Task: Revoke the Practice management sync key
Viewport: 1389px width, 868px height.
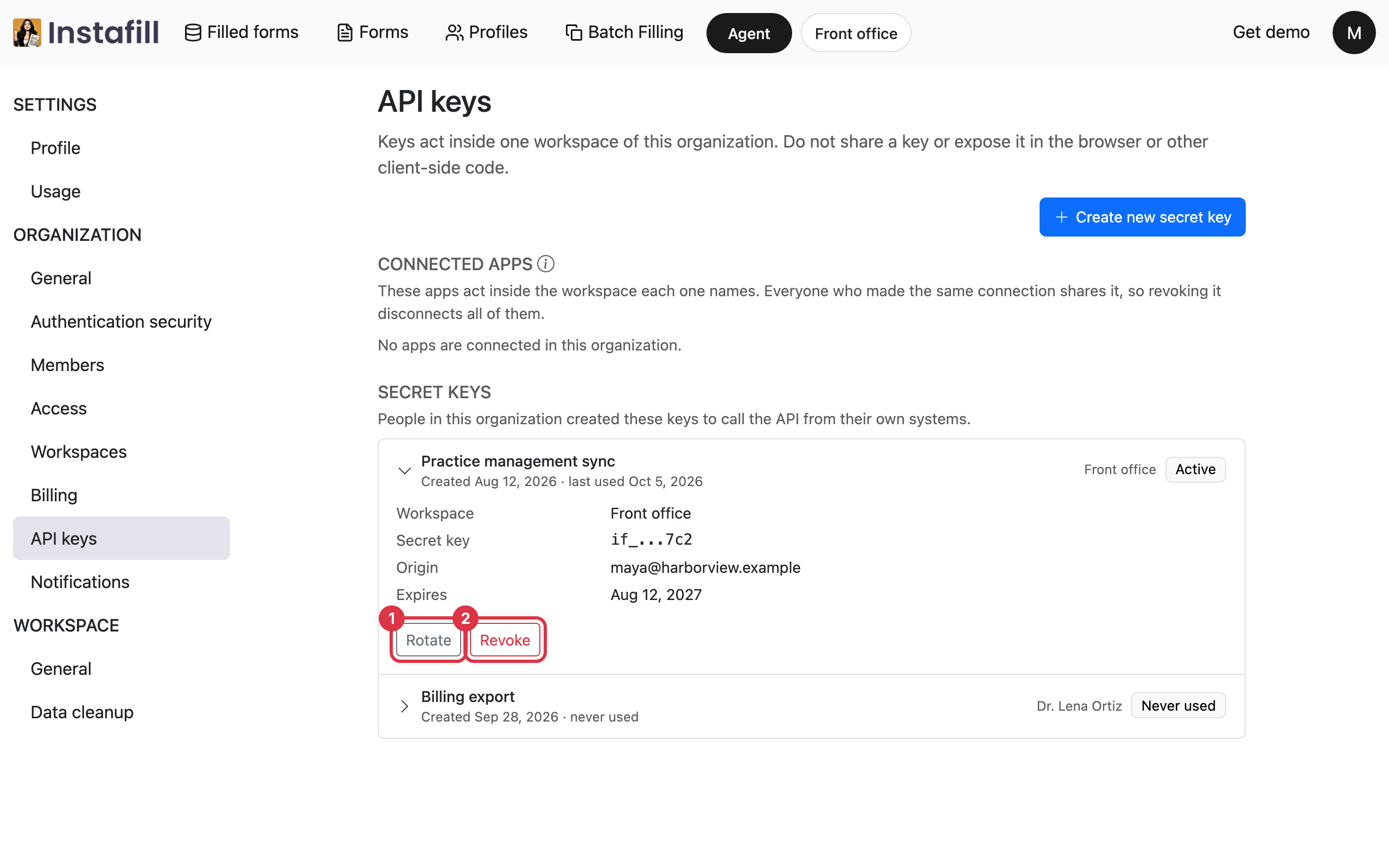Action: click(x=505, y=640)
